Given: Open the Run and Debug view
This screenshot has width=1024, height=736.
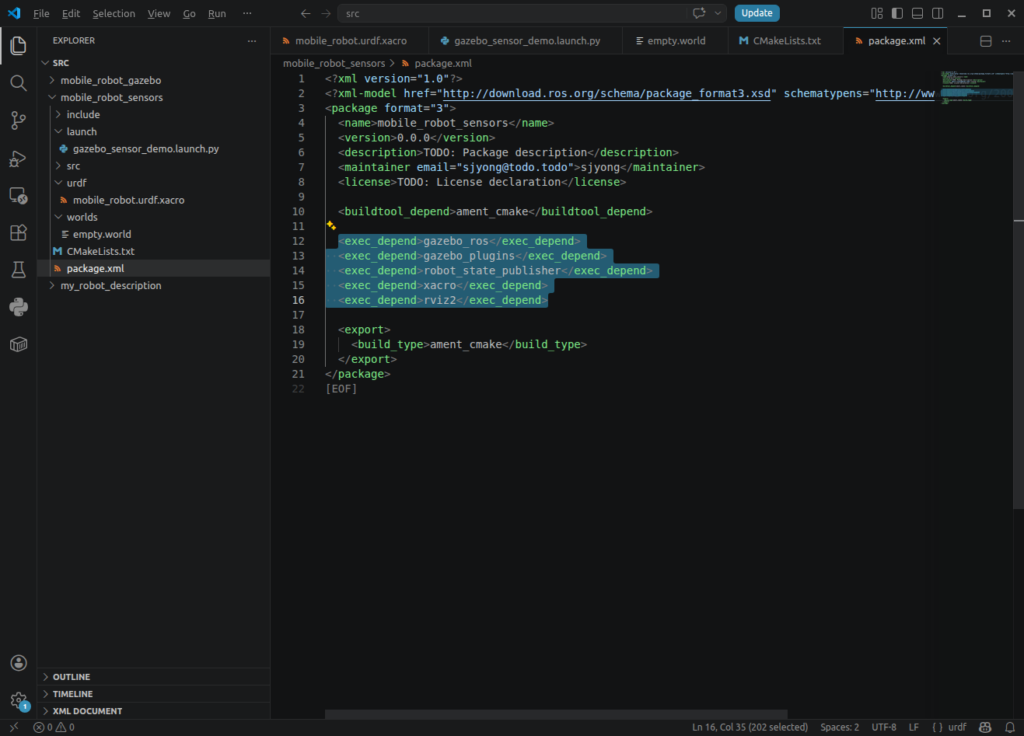Looking at the screenshot, I should pyautogui.click(x=18, y=158).
